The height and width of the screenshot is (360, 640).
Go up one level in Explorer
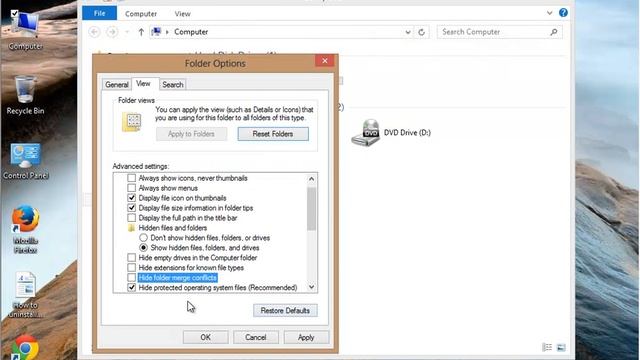[x=141, y=32]
